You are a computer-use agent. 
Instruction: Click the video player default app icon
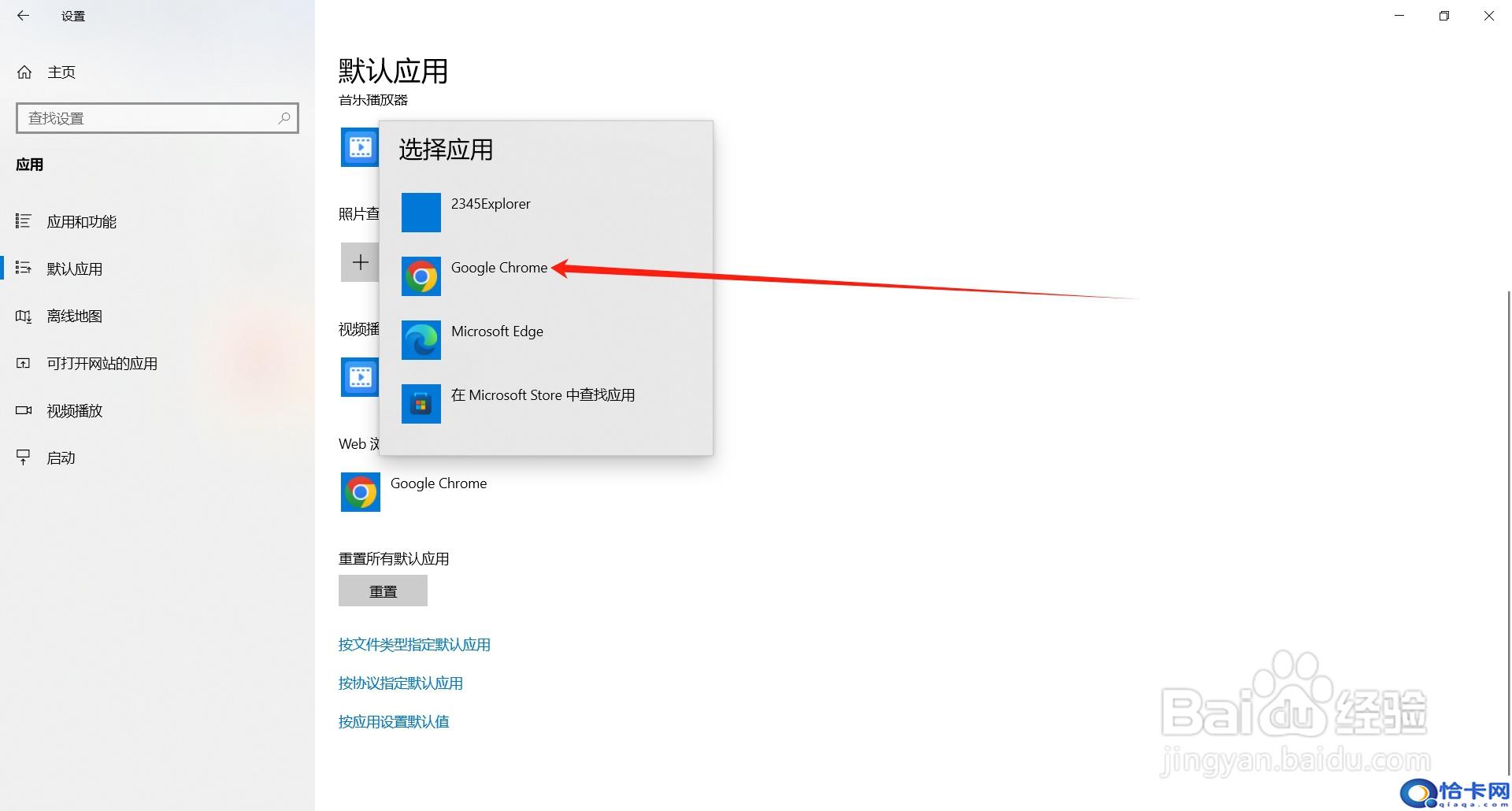pos(360,377)
